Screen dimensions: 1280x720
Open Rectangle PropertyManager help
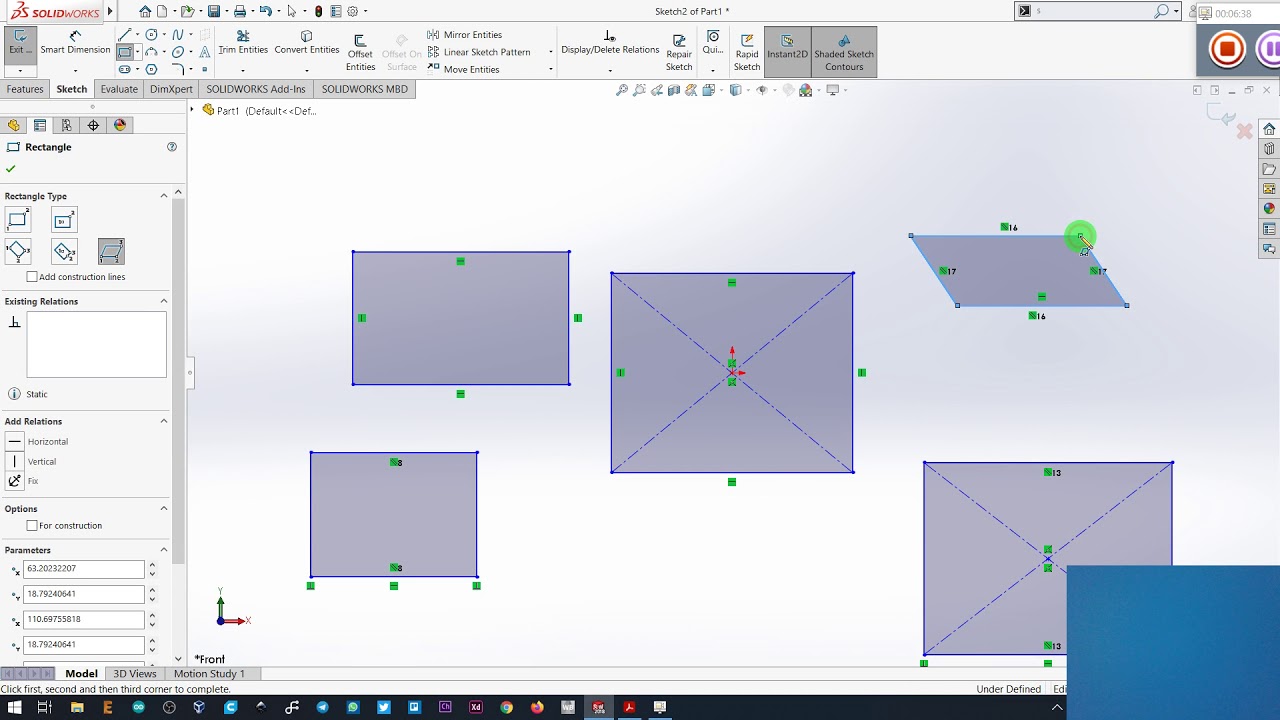point(172,147)
